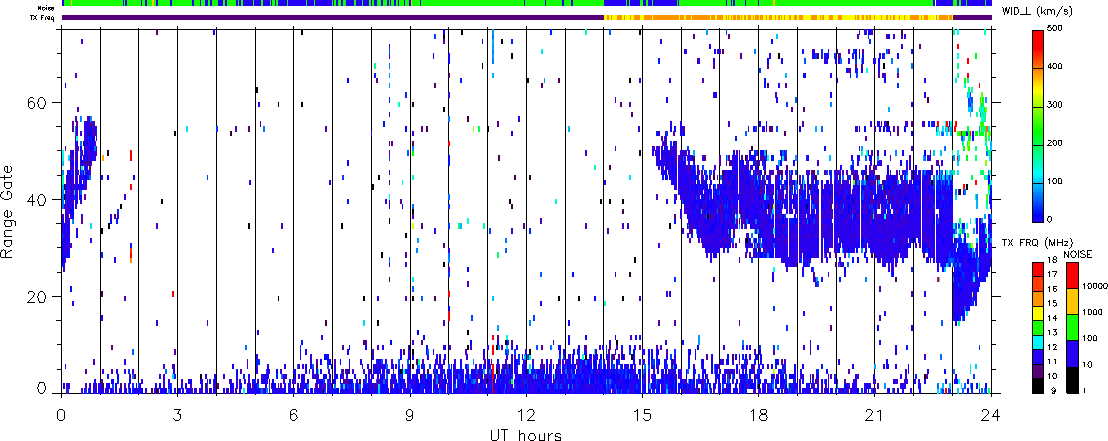Click the 3 tick label on UT hours axis
This screenshot has width=1108, height=441.
(x=177, y=413)
